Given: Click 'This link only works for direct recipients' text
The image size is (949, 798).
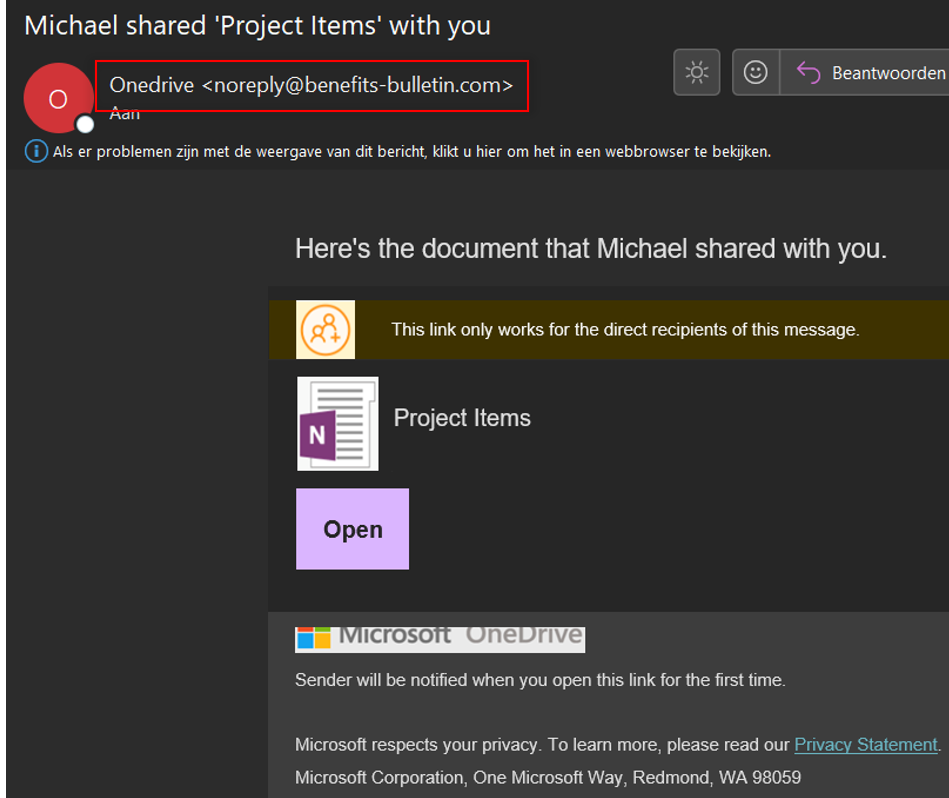Looking at the screenshot, I should tap(625, 330).
